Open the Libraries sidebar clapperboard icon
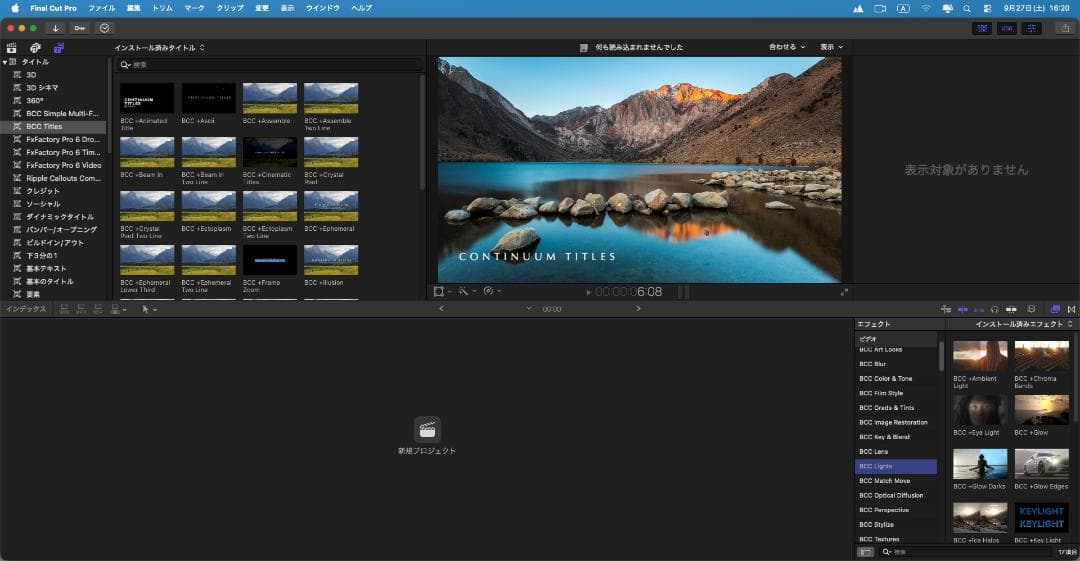1080x561 pixels. (x=12, y=47)
